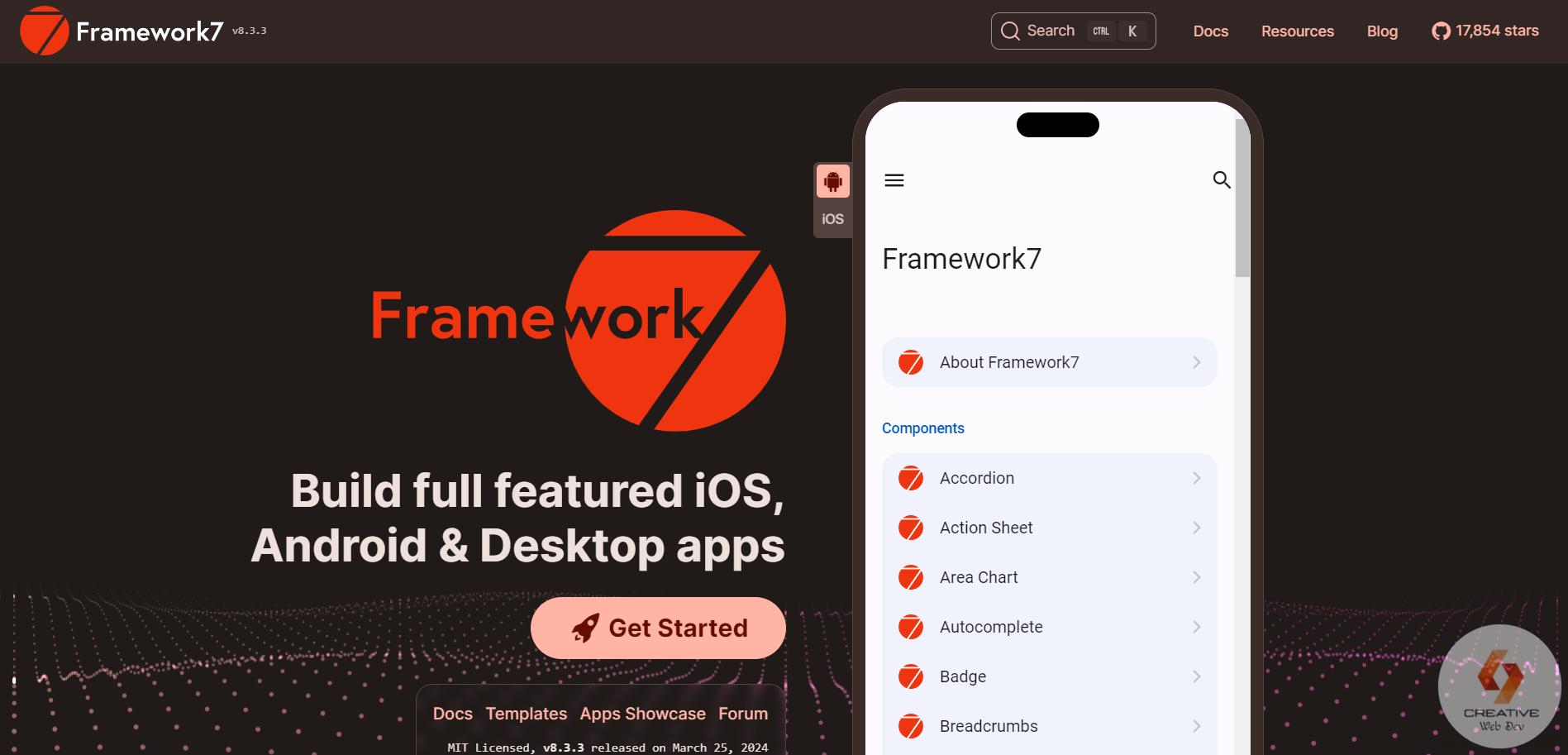
Task: Click the Components section heading
Action: (923, 428)
